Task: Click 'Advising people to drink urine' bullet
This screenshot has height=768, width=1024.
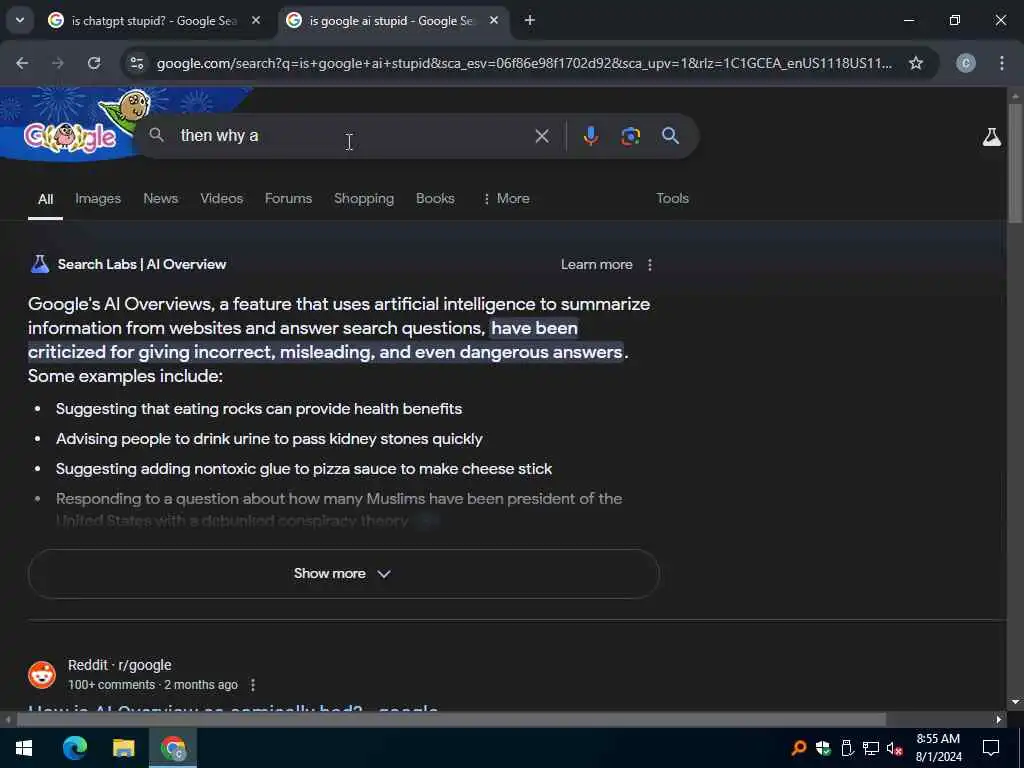Action: [x=269, y=439]
